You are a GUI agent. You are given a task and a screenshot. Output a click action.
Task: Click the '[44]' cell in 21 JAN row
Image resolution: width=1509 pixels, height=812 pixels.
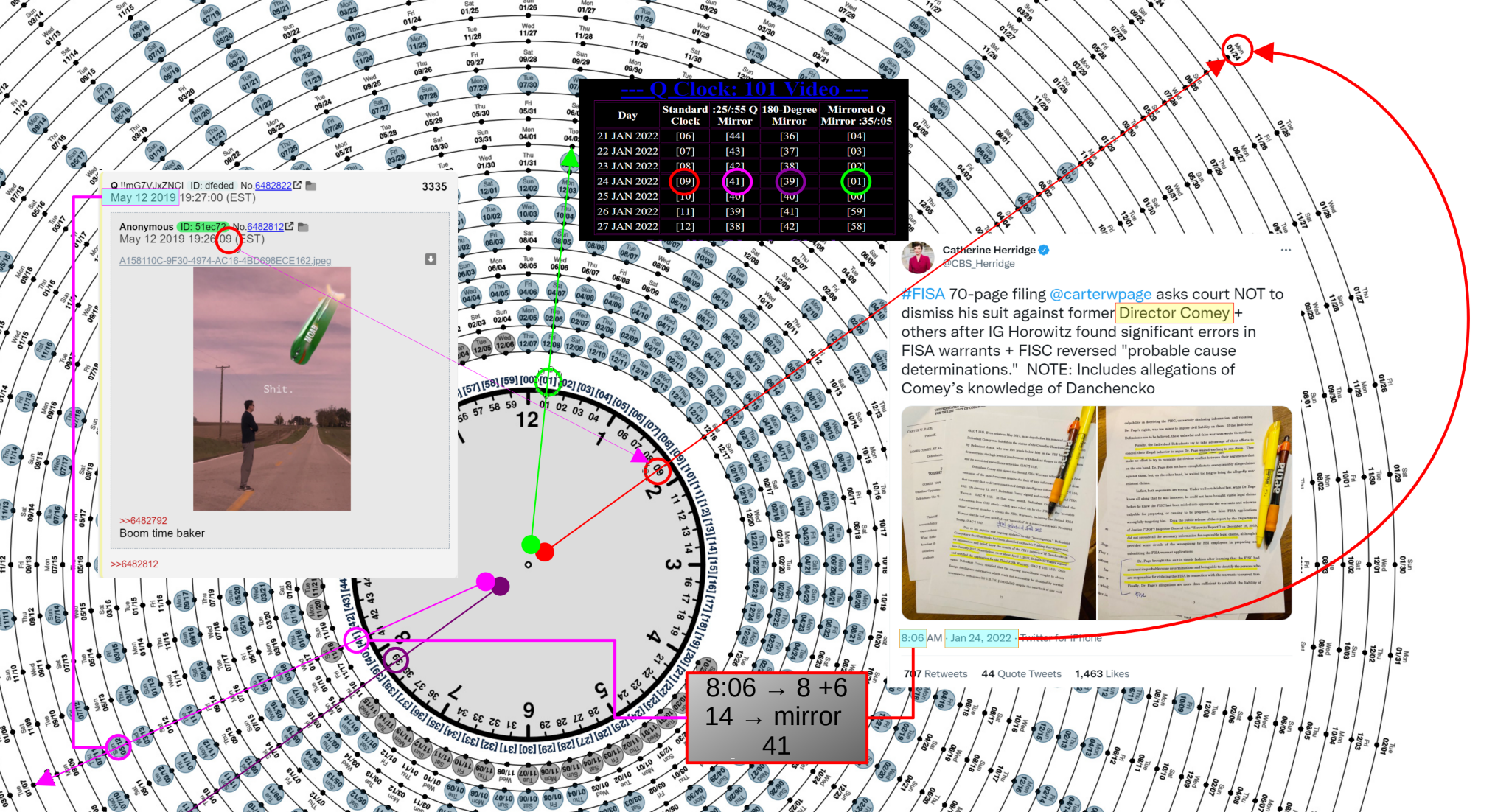[x=735, y=136]
